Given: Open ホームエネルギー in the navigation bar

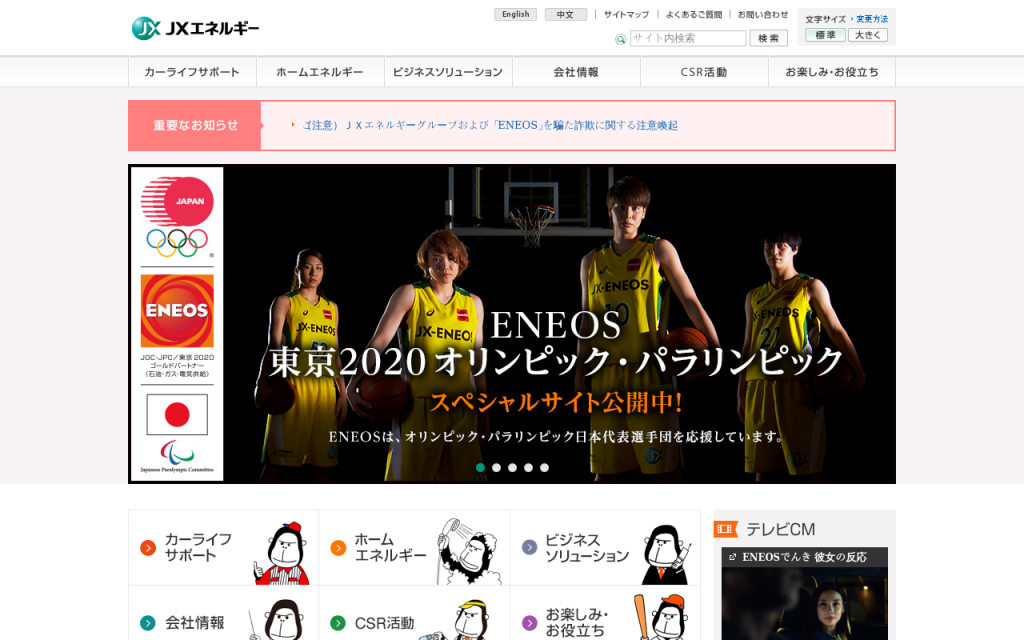Looking at the screenshot, I should (x=320, y=72).
